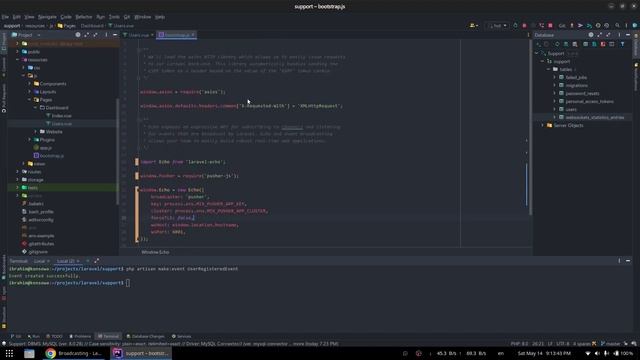The image size is (640, 360).
Task: Open the application launcher grid icon
Action: coord(9,353)
